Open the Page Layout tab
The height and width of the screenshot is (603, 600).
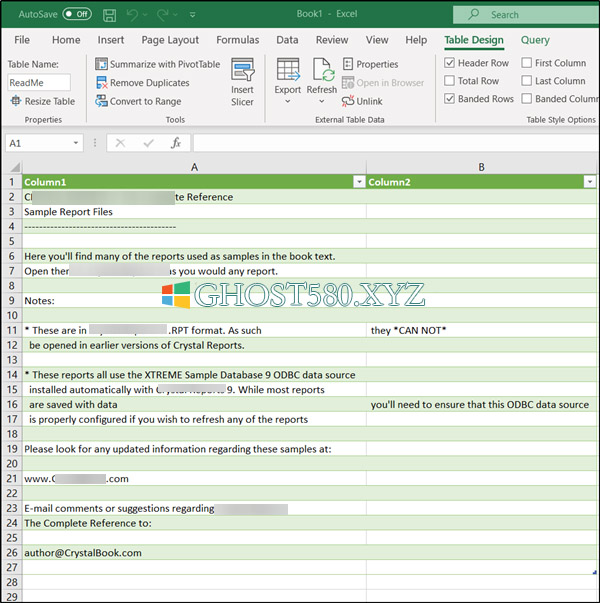[170, 40]
